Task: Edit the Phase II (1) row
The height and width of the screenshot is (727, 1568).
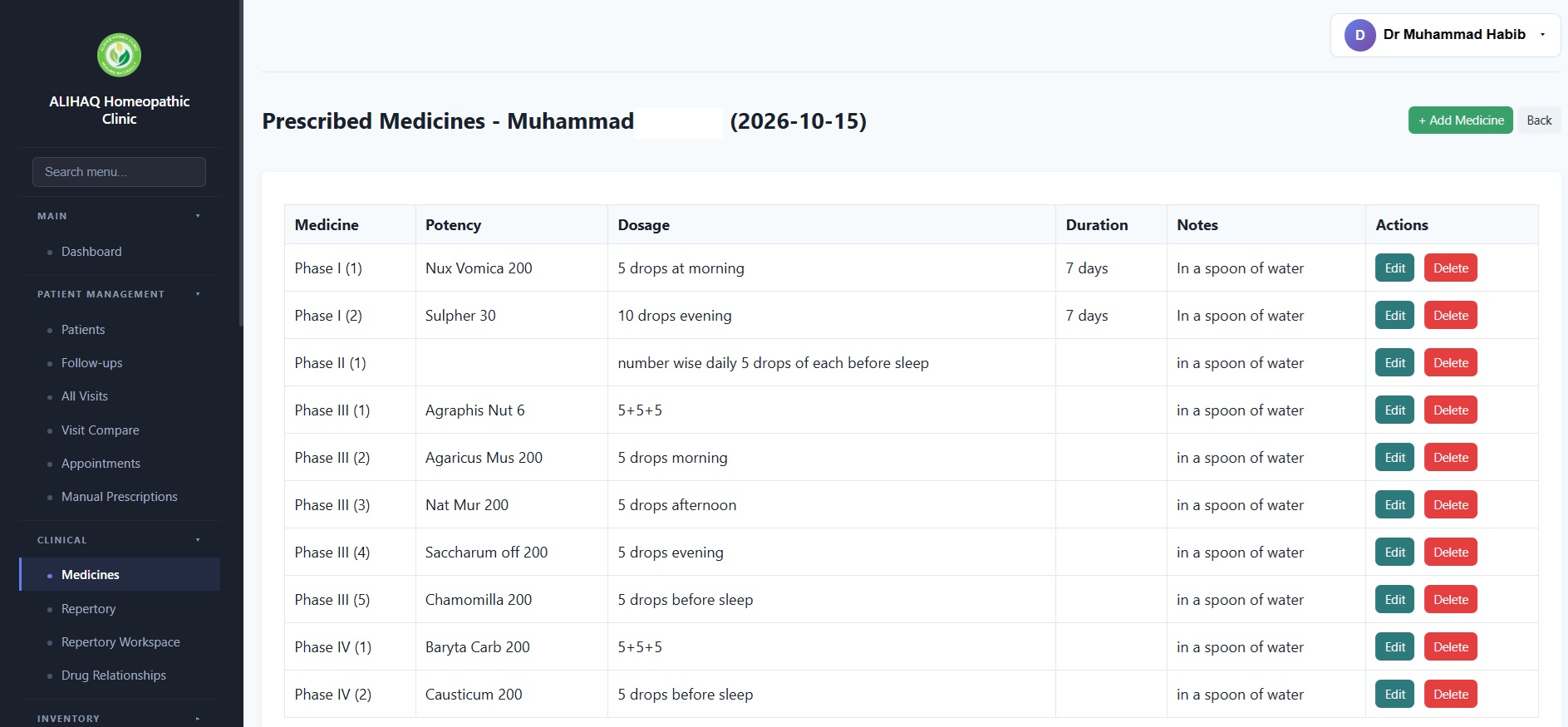Action: coord(1394,363)
